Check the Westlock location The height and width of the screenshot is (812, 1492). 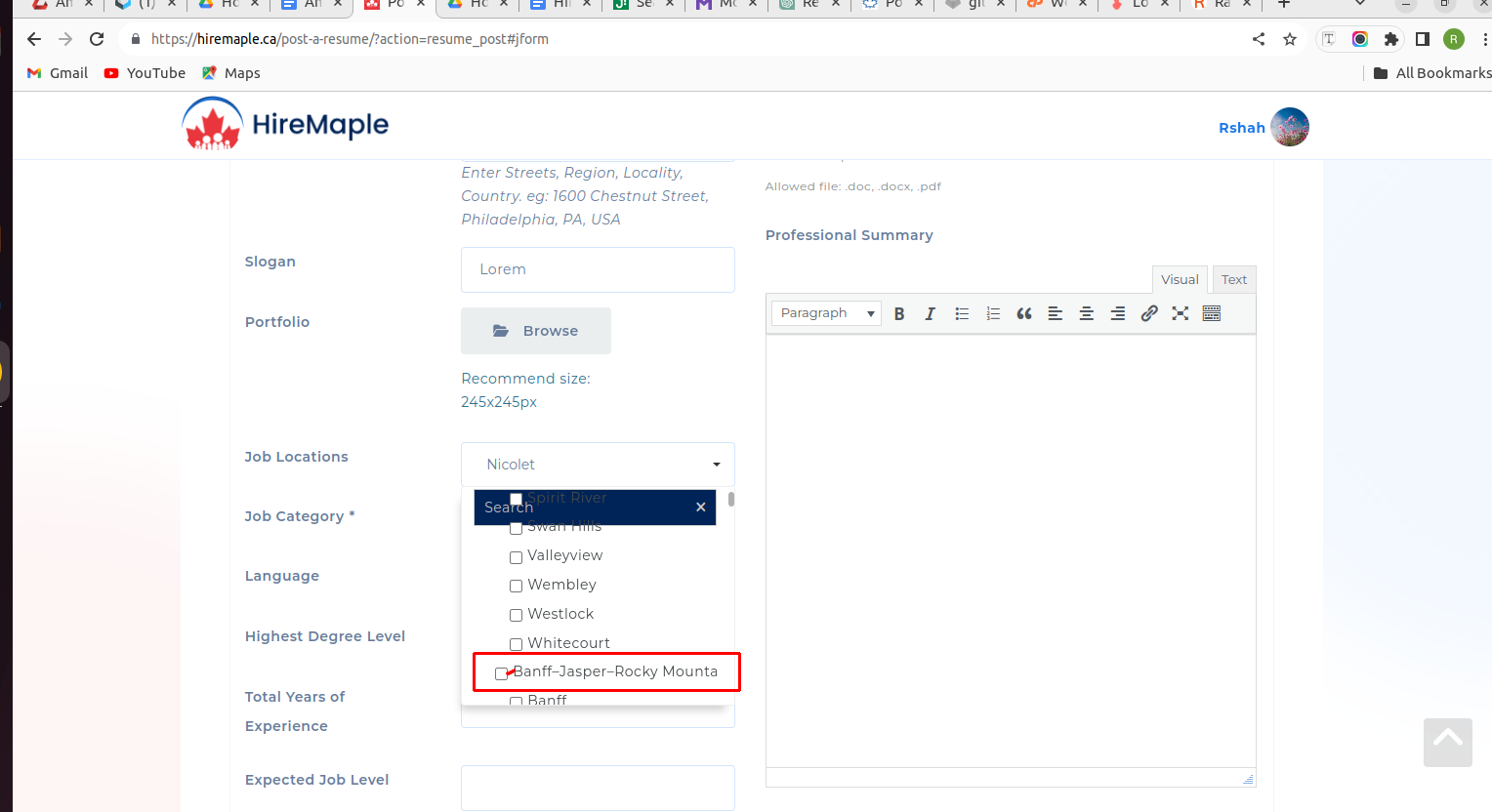[x=516, y=616]
